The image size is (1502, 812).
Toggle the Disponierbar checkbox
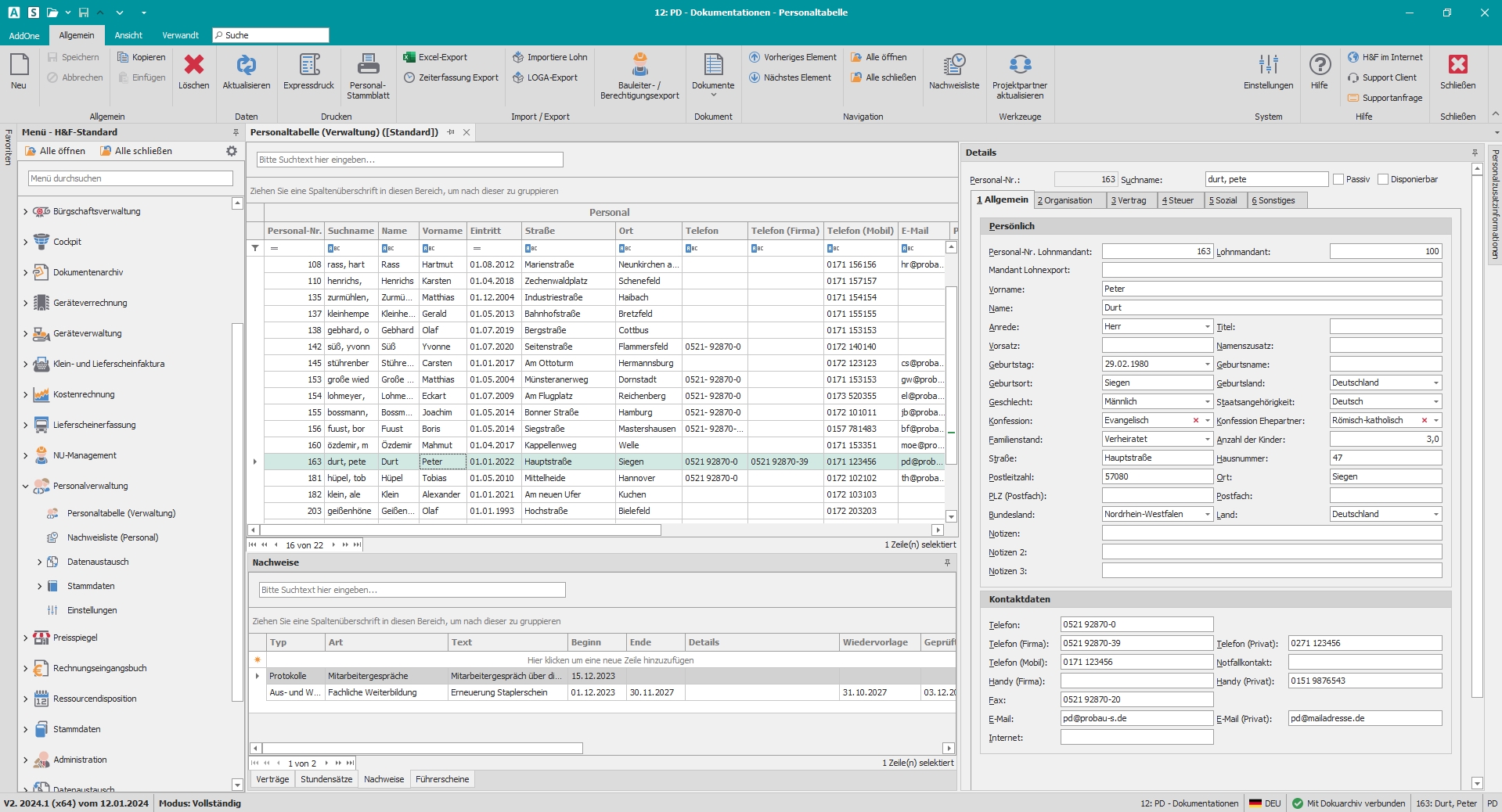(1383, 179)
